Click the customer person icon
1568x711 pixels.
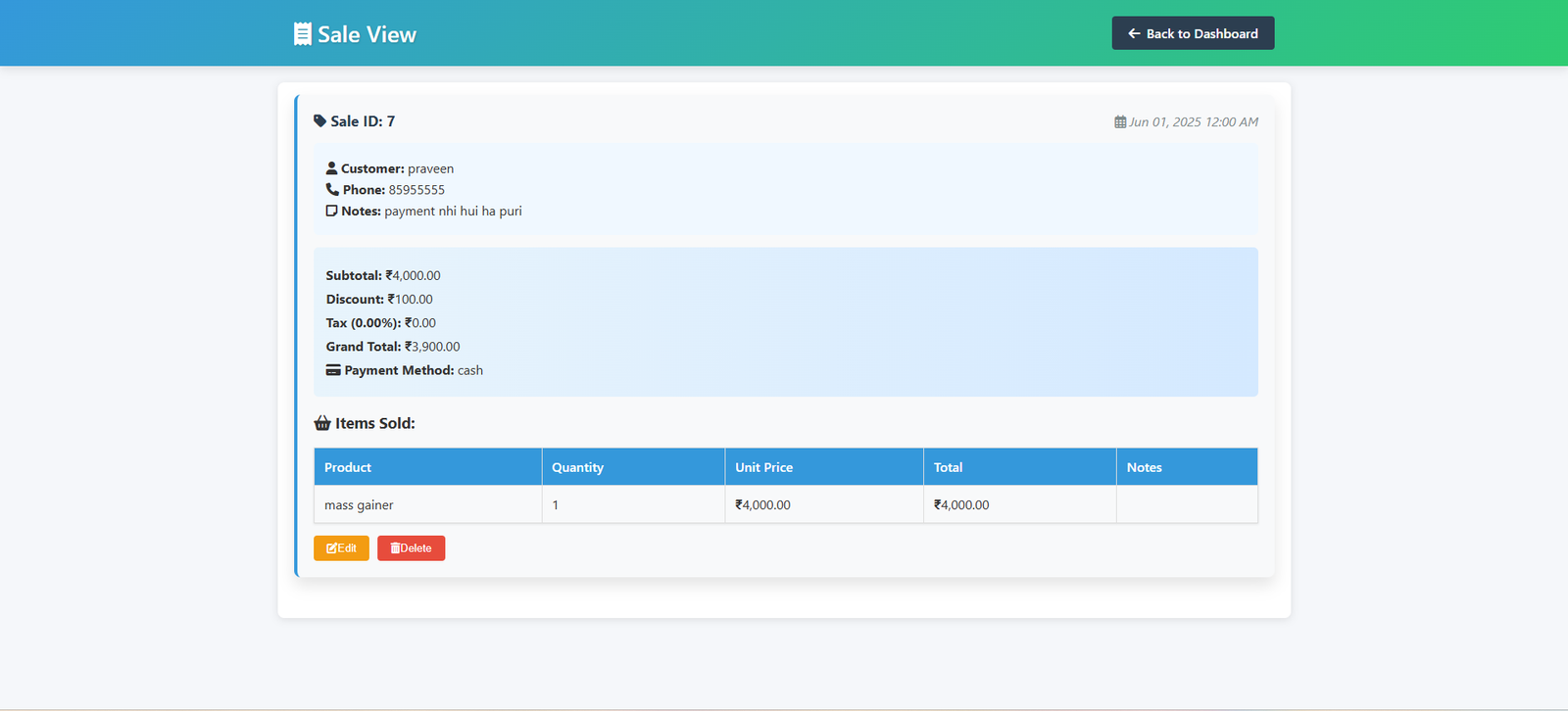[x=331, y=168]
